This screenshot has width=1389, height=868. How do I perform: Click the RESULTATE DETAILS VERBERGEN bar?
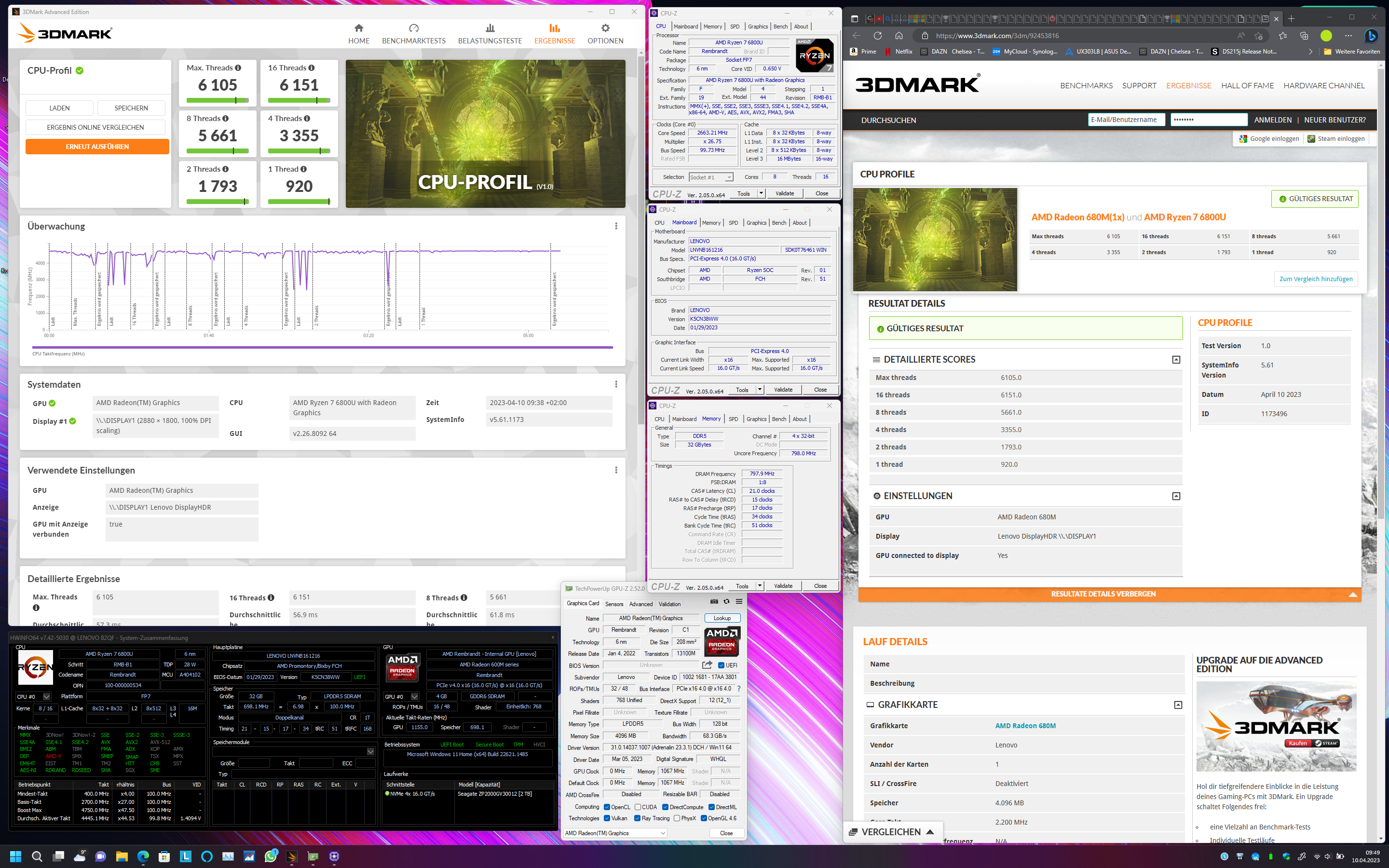click(x=1109, y=594)
